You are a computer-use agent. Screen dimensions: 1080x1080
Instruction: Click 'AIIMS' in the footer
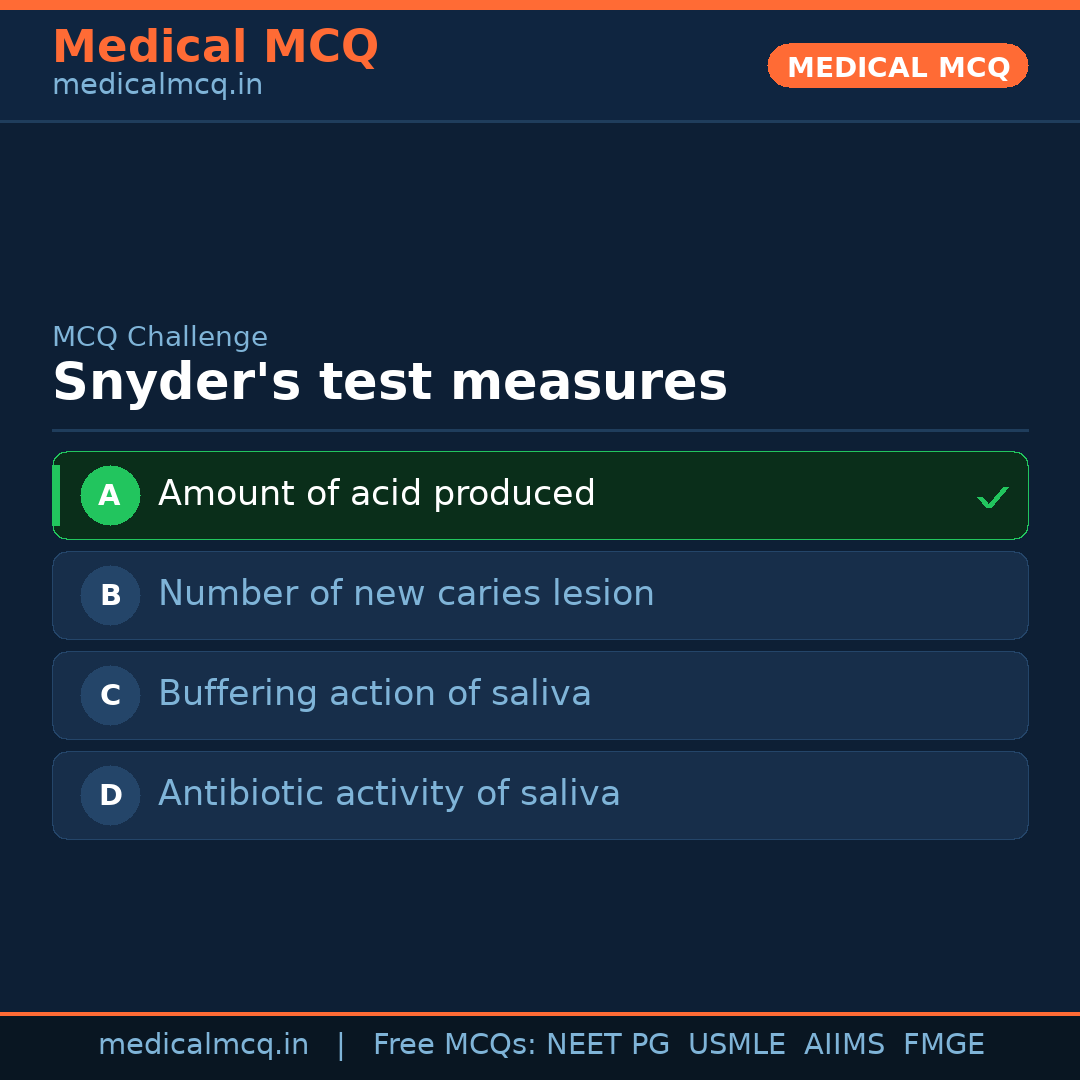click(x=844, y=1045)
